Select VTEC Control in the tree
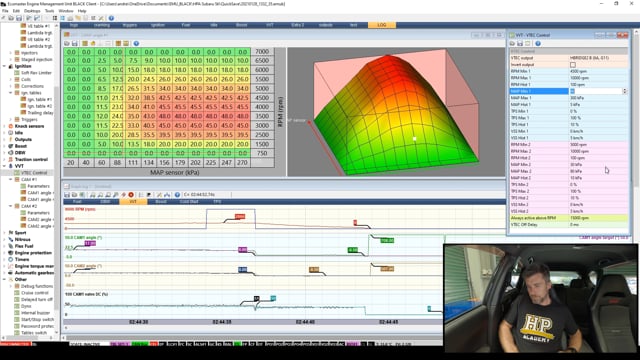640x360 pixels. (x=34, y=173)
